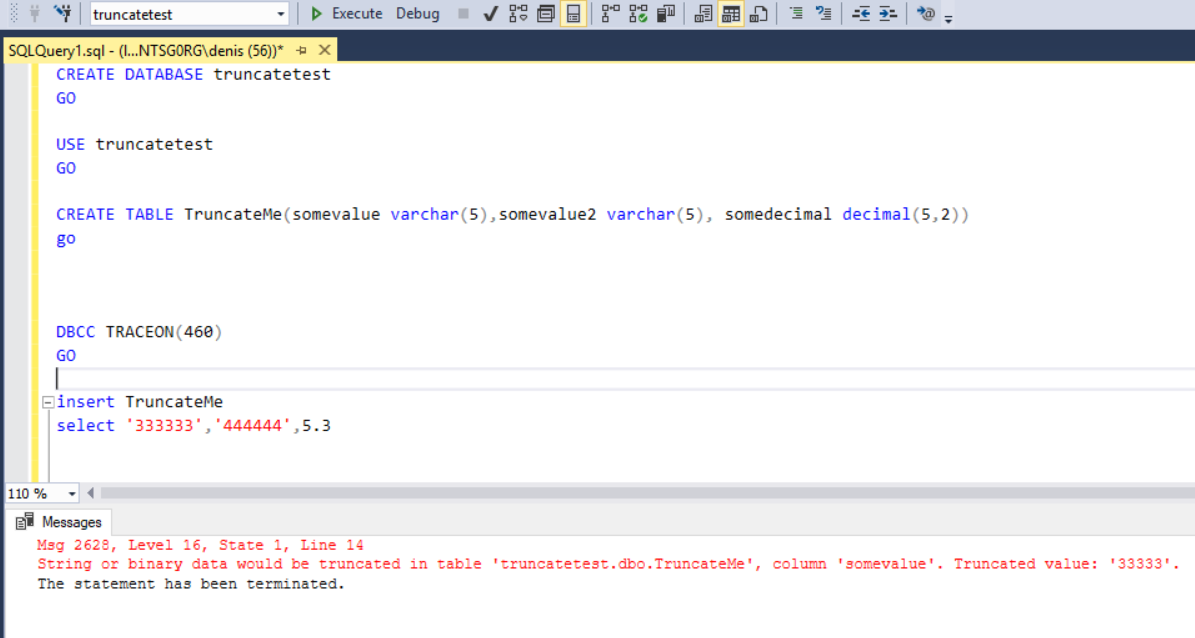
Task: Collapse the insert TruncateMe code region
Action: pyautogui.click(x=47, y=401)
